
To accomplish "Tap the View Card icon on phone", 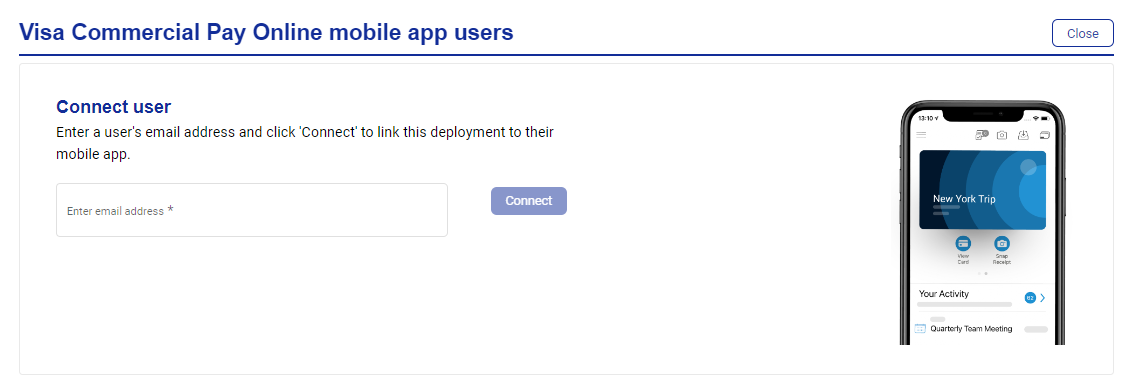I will point(963,244).
